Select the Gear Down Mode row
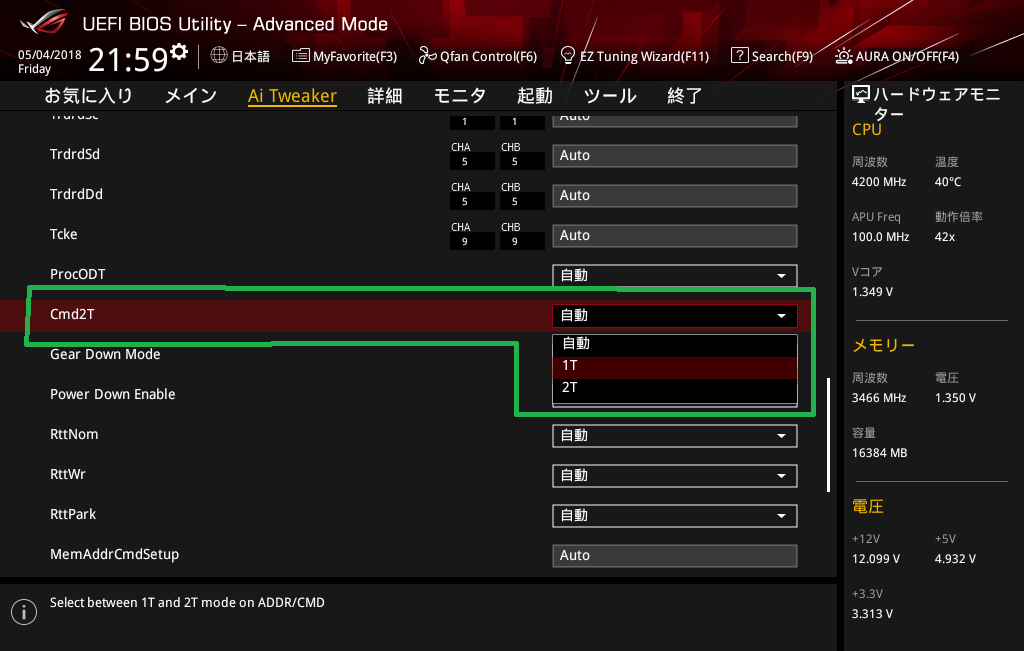 (105, 355)
